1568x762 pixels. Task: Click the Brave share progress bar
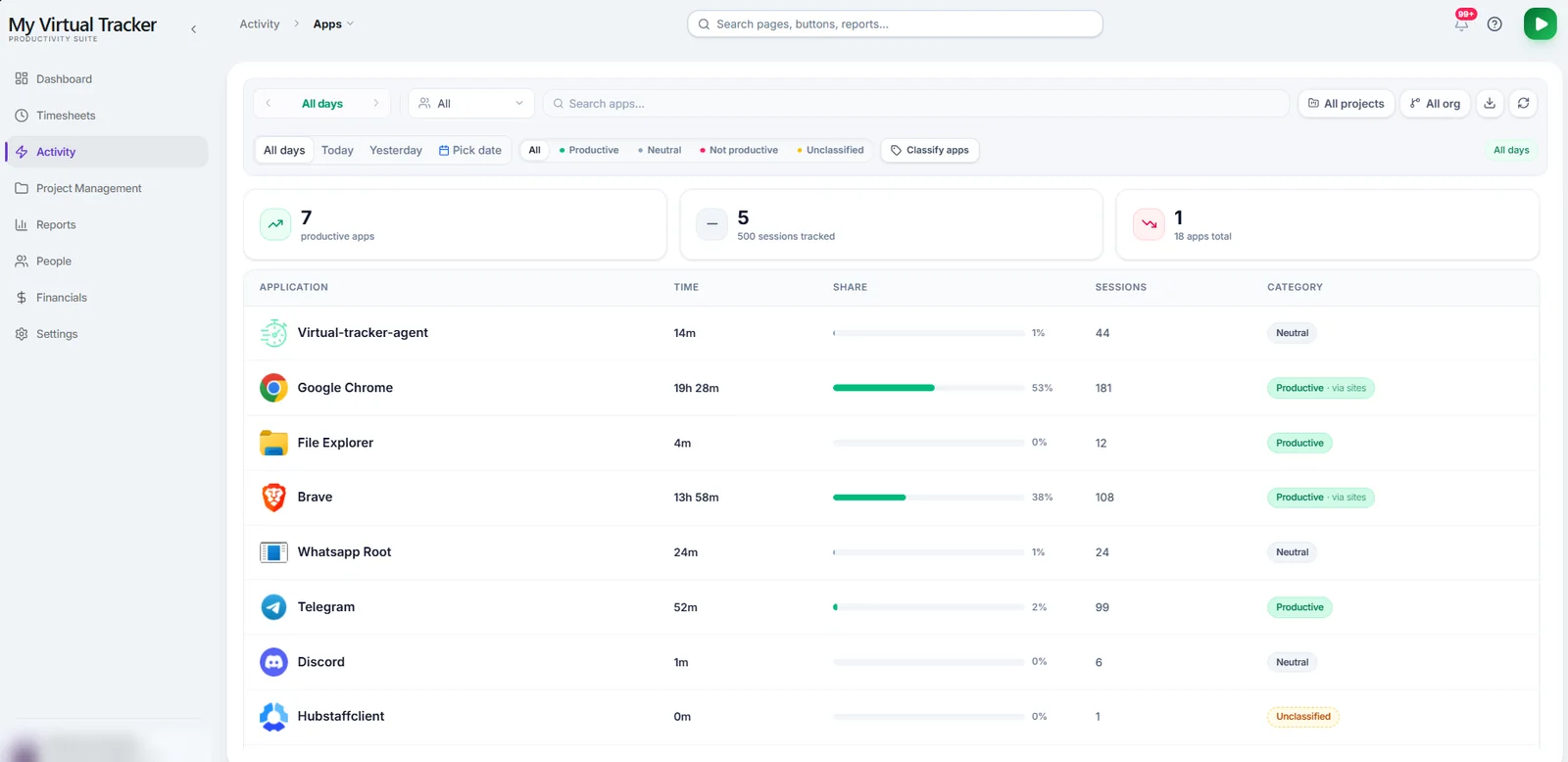[928, 498]
